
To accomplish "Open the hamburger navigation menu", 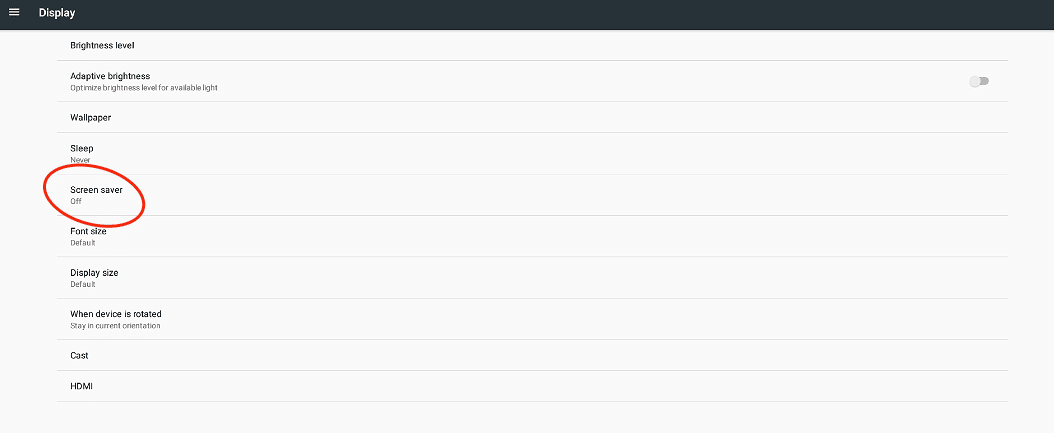I will click(14, 13).
